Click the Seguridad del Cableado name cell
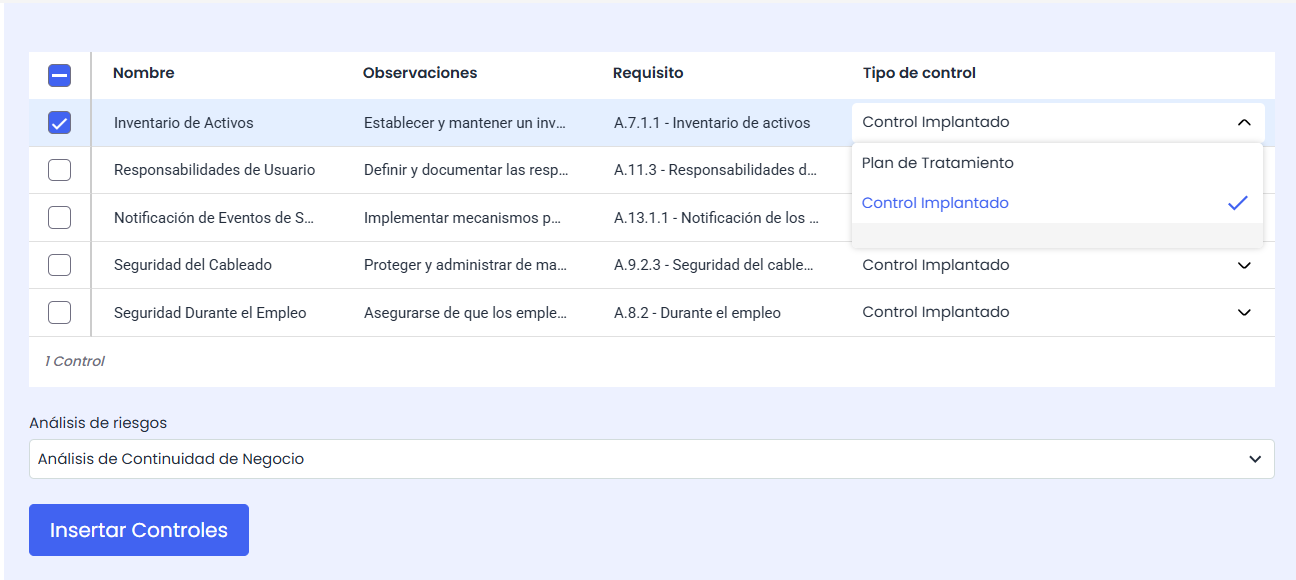1296x580 pixels. coord(193,265)
